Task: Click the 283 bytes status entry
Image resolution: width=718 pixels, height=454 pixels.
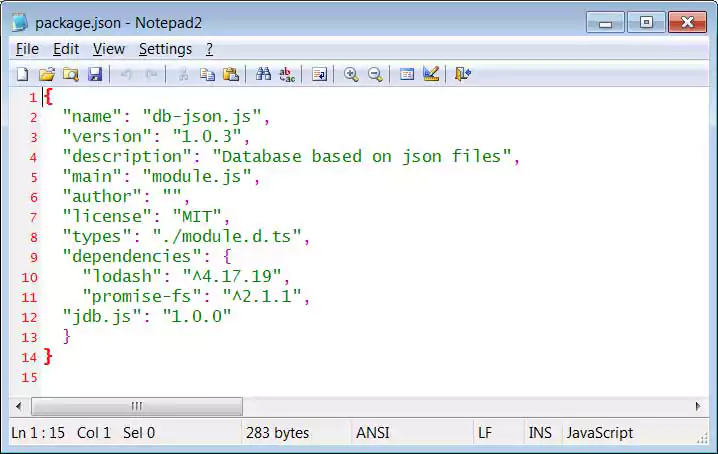Action: tap(277, 432)
